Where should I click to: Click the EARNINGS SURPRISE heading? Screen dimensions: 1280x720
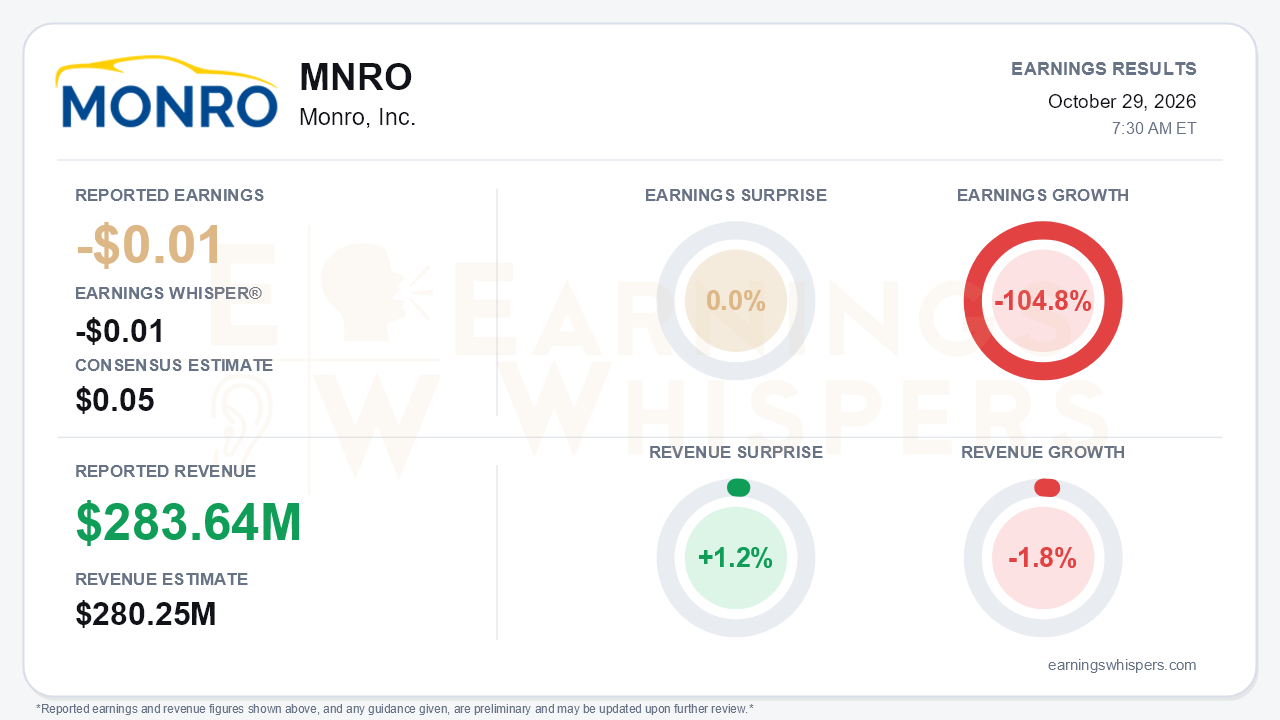736,196
